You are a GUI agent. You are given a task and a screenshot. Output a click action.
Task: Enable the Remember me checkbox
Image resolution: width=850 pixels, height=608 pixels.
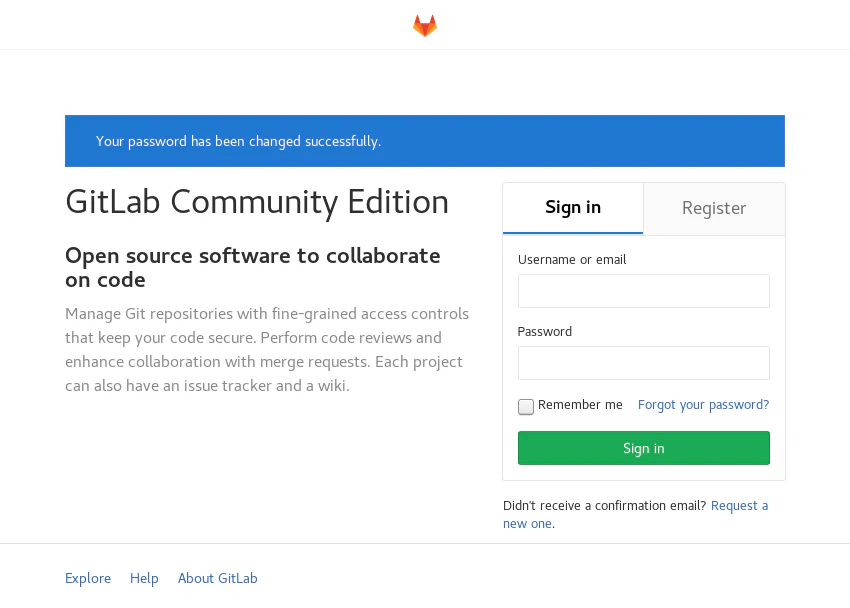click(x=526, y=406)
